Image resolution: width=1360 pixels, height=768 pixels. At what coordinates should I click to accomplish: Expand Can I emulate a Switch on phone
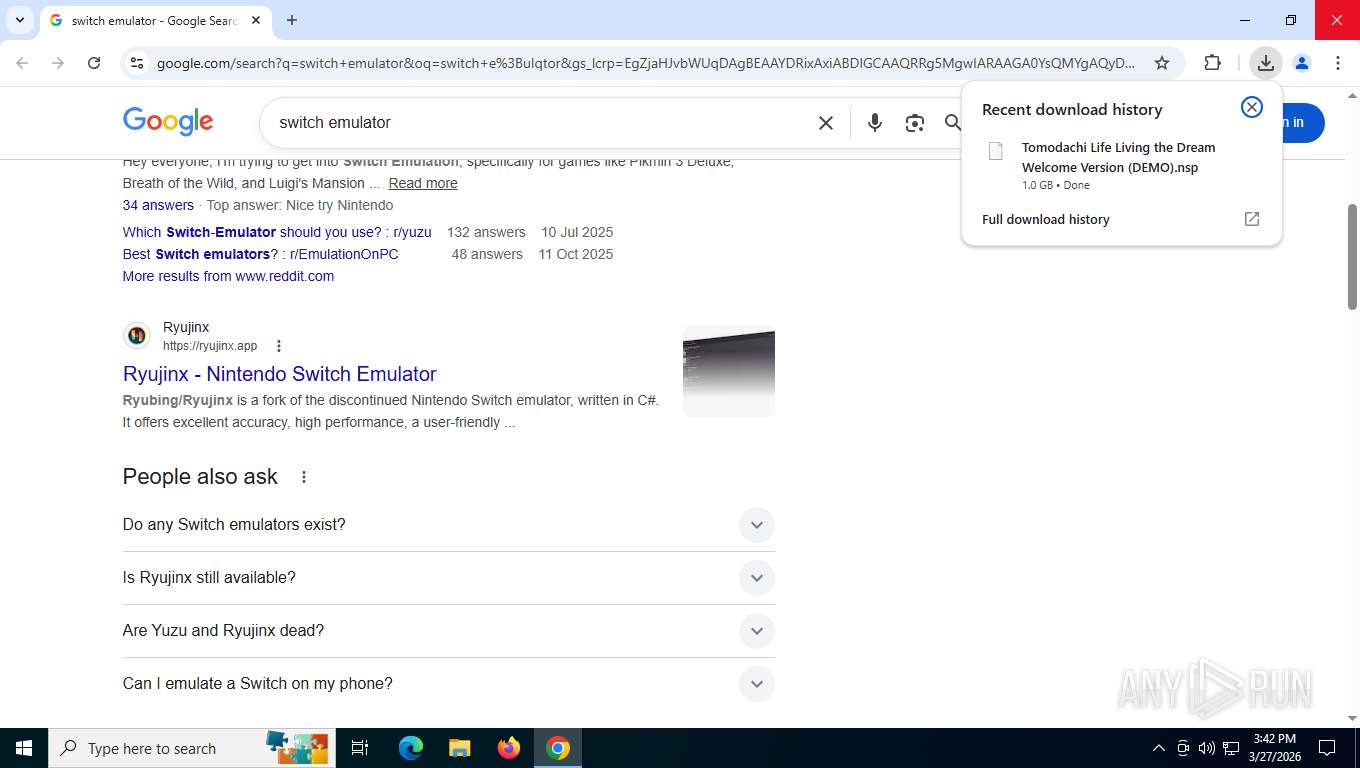(449, 684)
